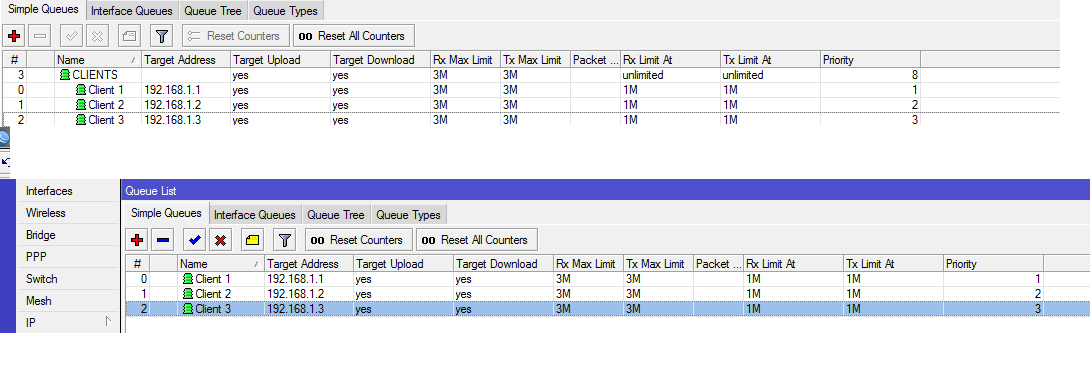
Task: Open Queue Types tab in upper window
Action: point(285,11)
